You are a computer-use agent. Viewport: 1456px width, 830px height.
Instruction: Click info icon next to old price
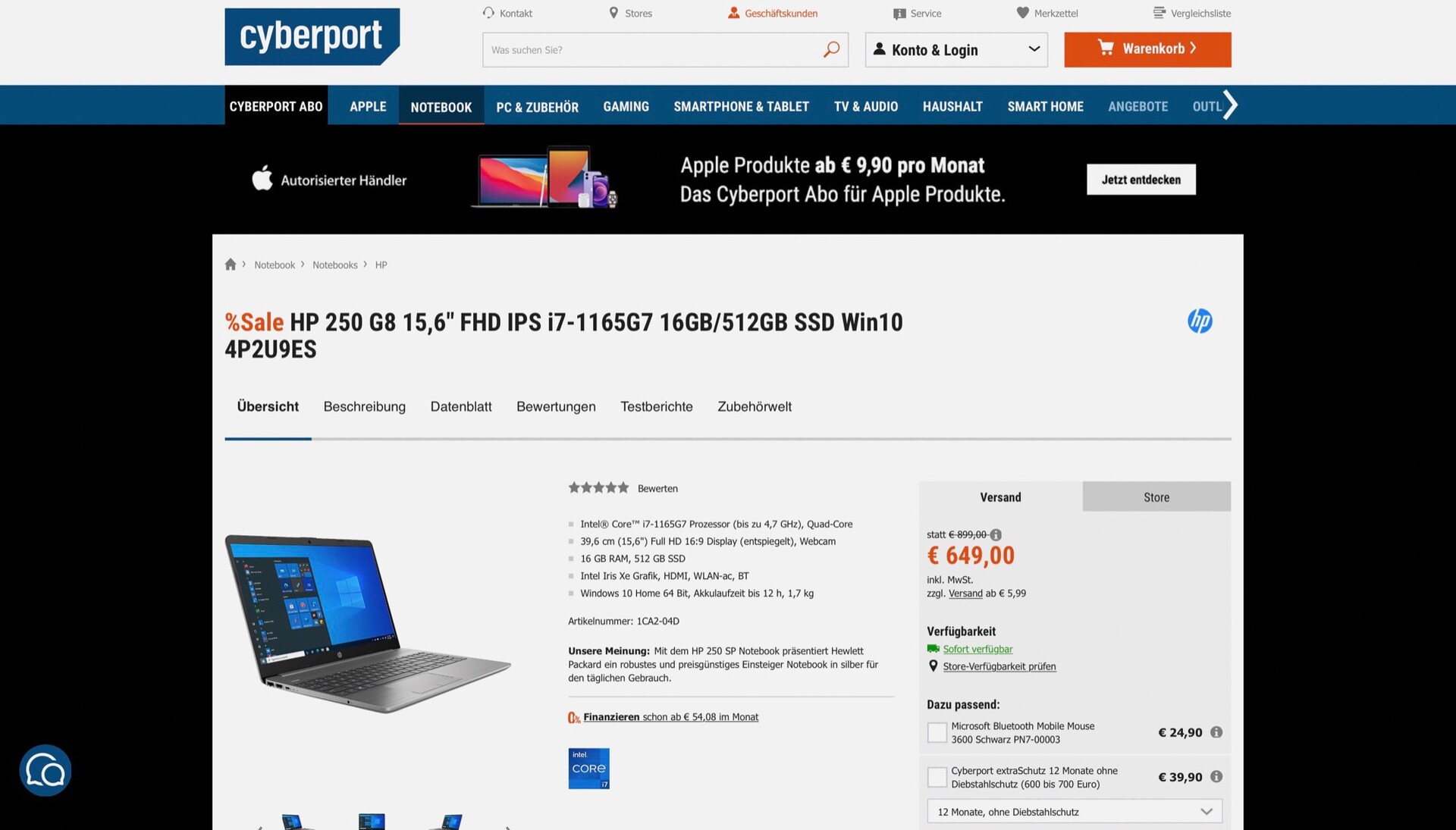pos(996,534)
